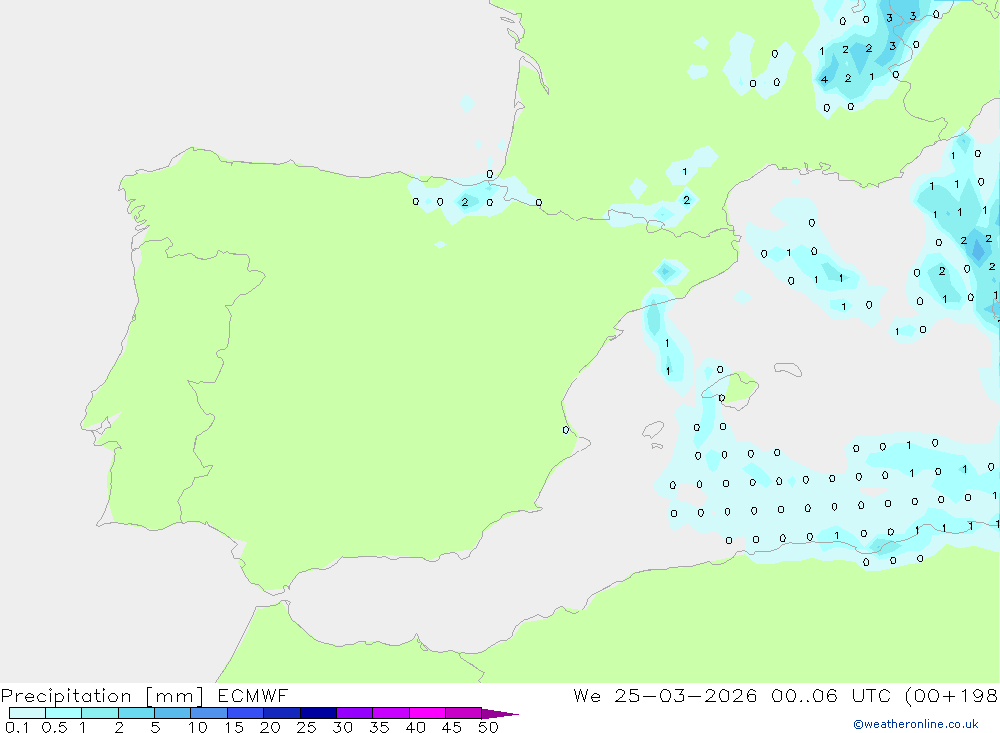Image resolution: width=1000 pixels, height=733 pixels.
Task: Click the 'UTC' label in the caption
Action: pos(871,695)
